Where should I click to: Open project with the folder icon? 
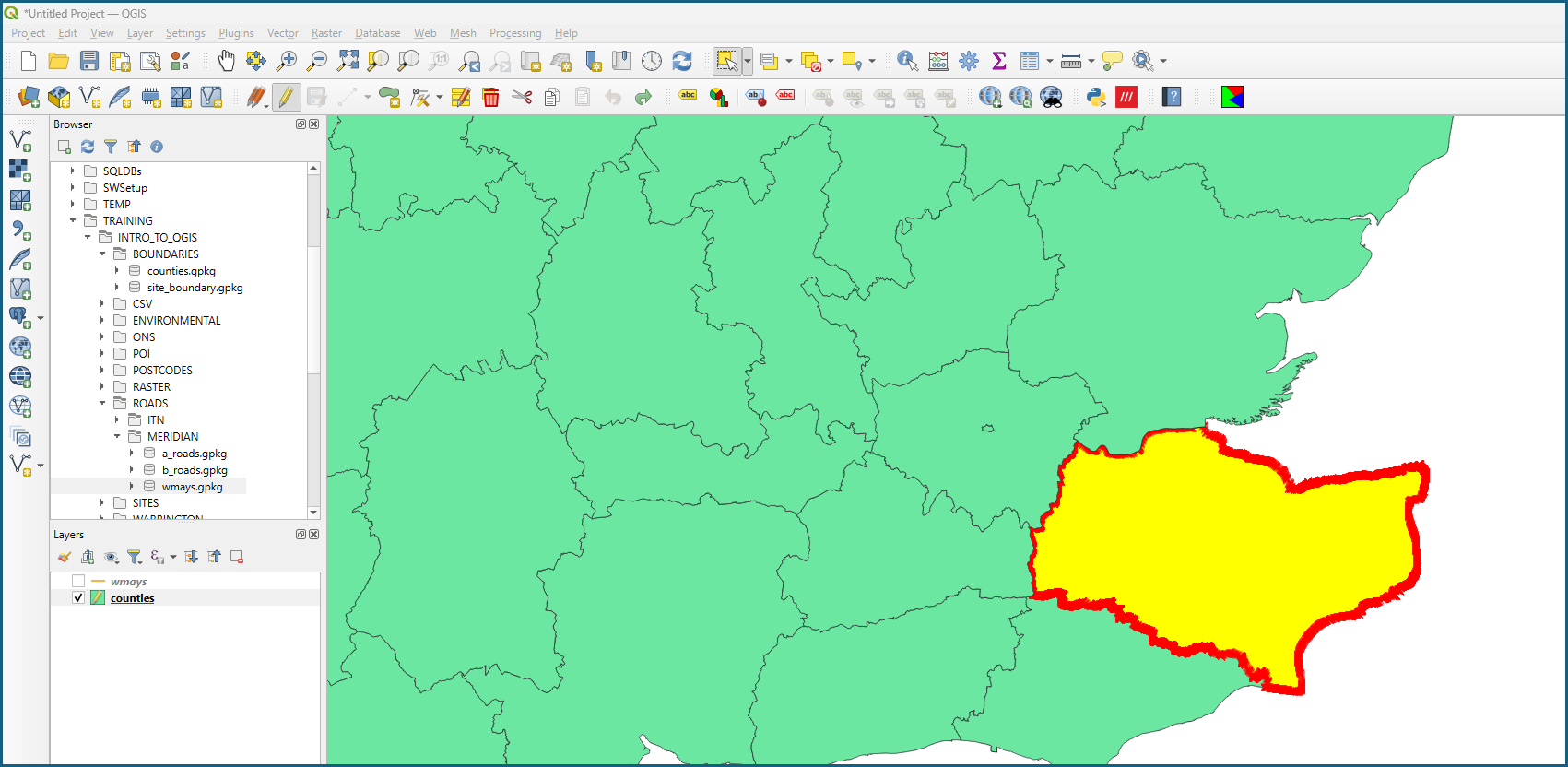(59, 61)
